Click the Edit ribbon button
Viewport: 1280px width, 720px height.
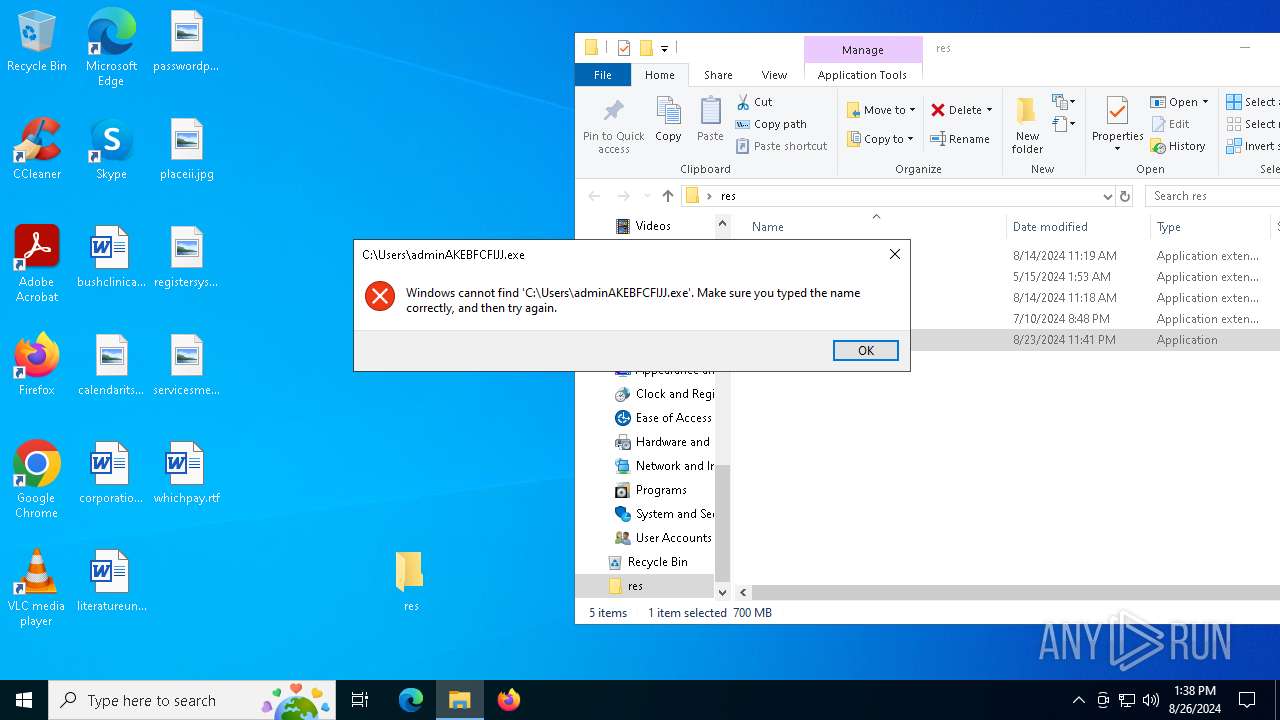click(x=1170, y=124)
